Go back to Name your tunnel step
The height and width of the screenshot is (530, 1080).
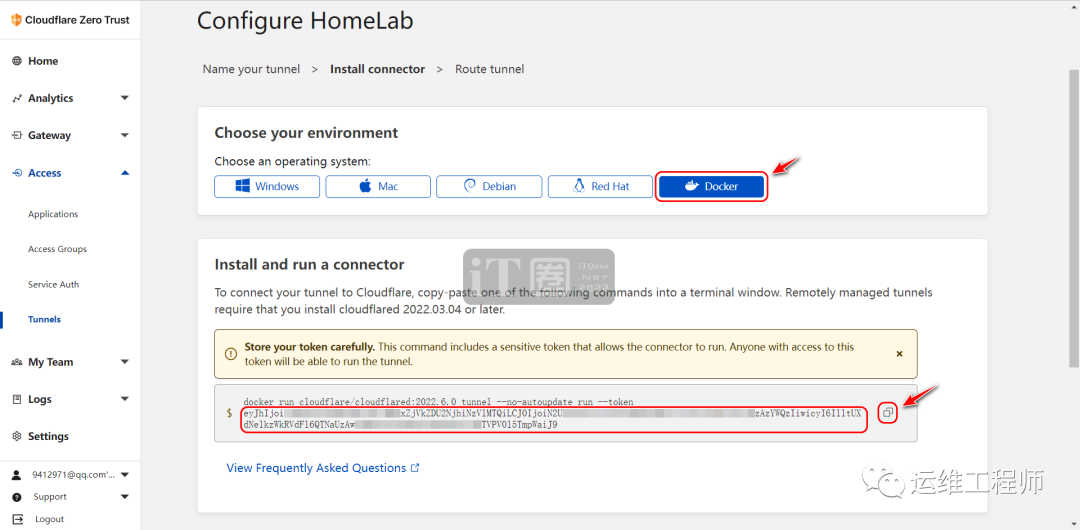[x=251, y=69]
